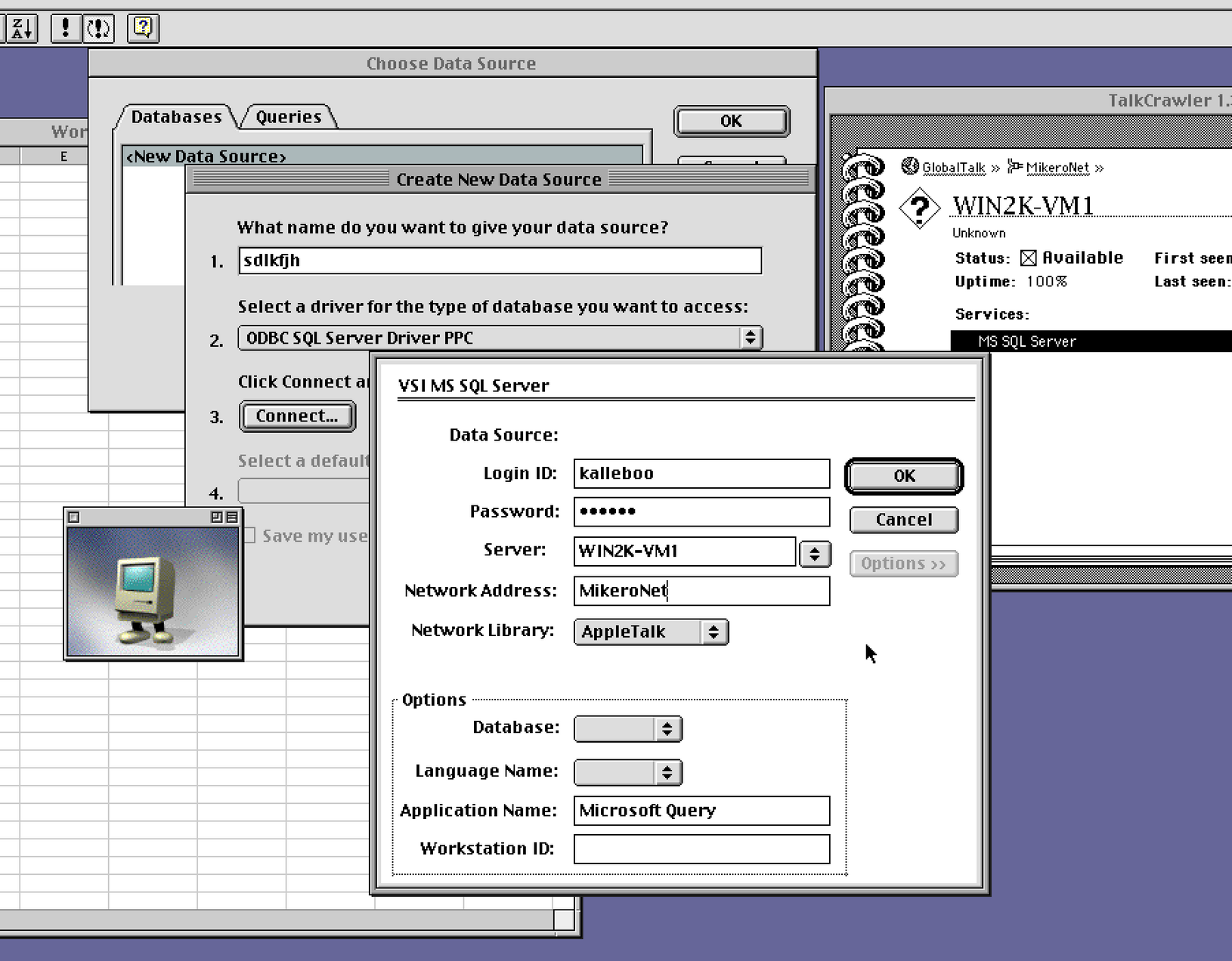This screenshot has width=1232, height=961.
Task: Click the GlobalTalk globe icon
Action: pos(910,166)
